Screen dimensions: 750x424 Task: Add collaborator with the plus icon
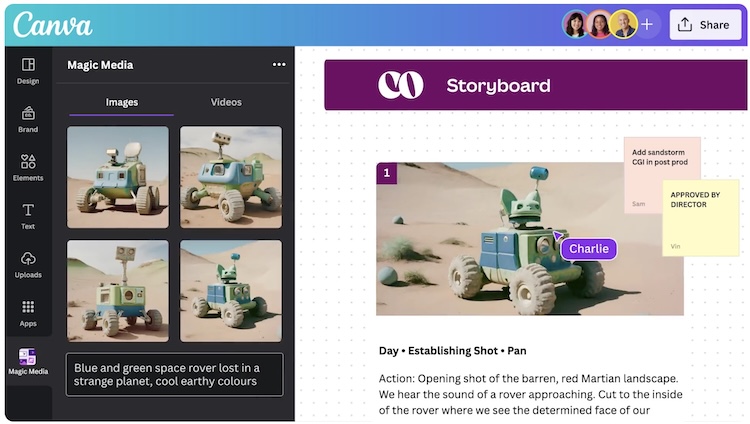tap(647, 24)
